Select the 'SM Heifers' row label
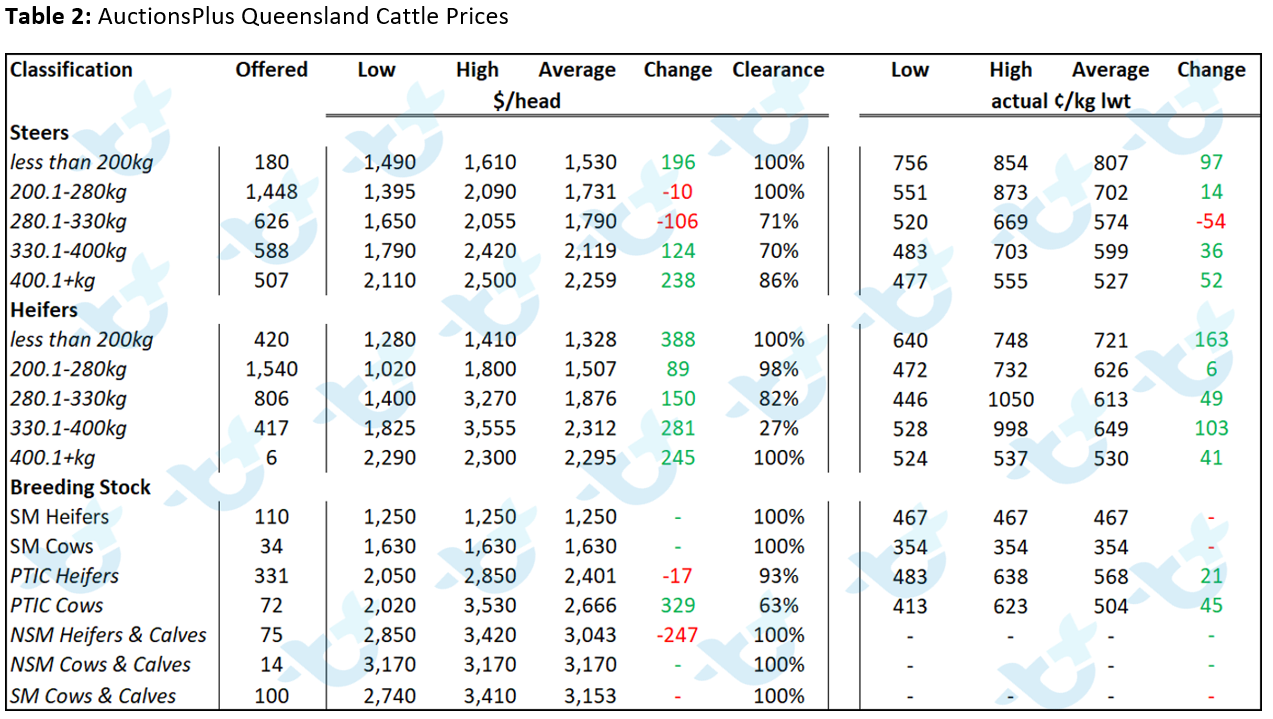The height and width of the screenshot is (719, 1273). (59, 517)
